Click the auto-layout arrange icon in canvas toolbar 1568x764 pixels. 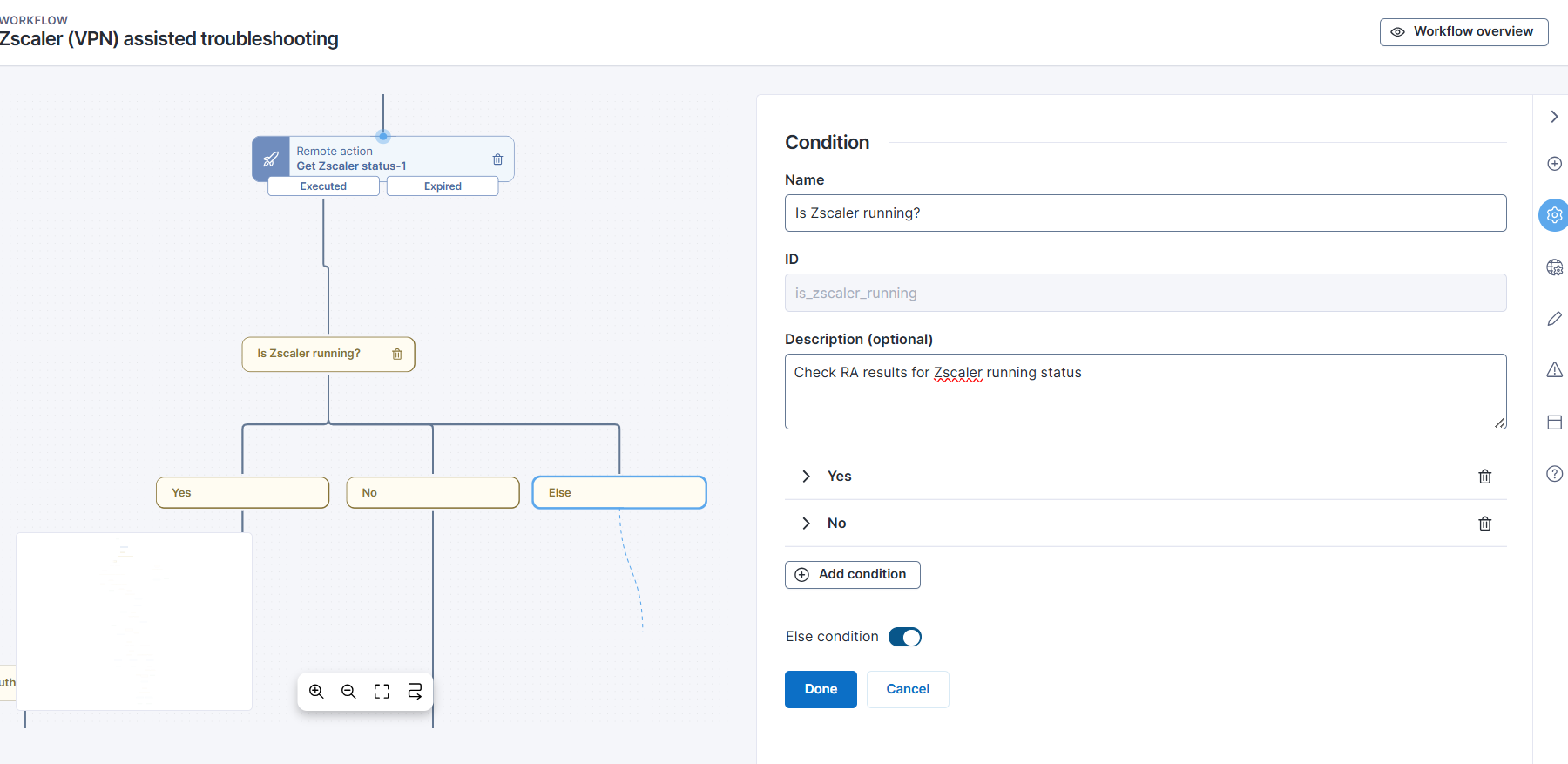(x=415, y=692)
